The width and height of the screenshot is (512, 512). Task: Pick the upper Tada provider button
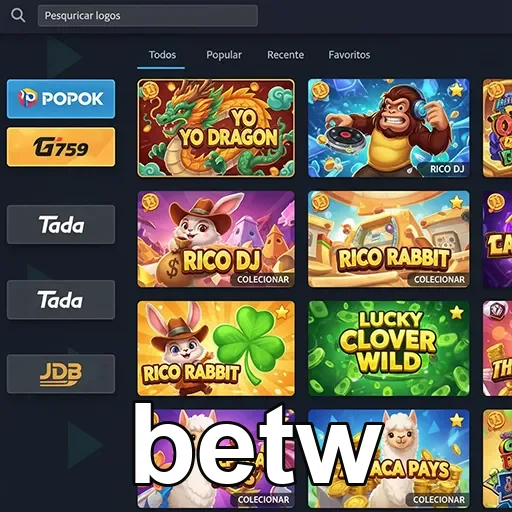[61, 224]
